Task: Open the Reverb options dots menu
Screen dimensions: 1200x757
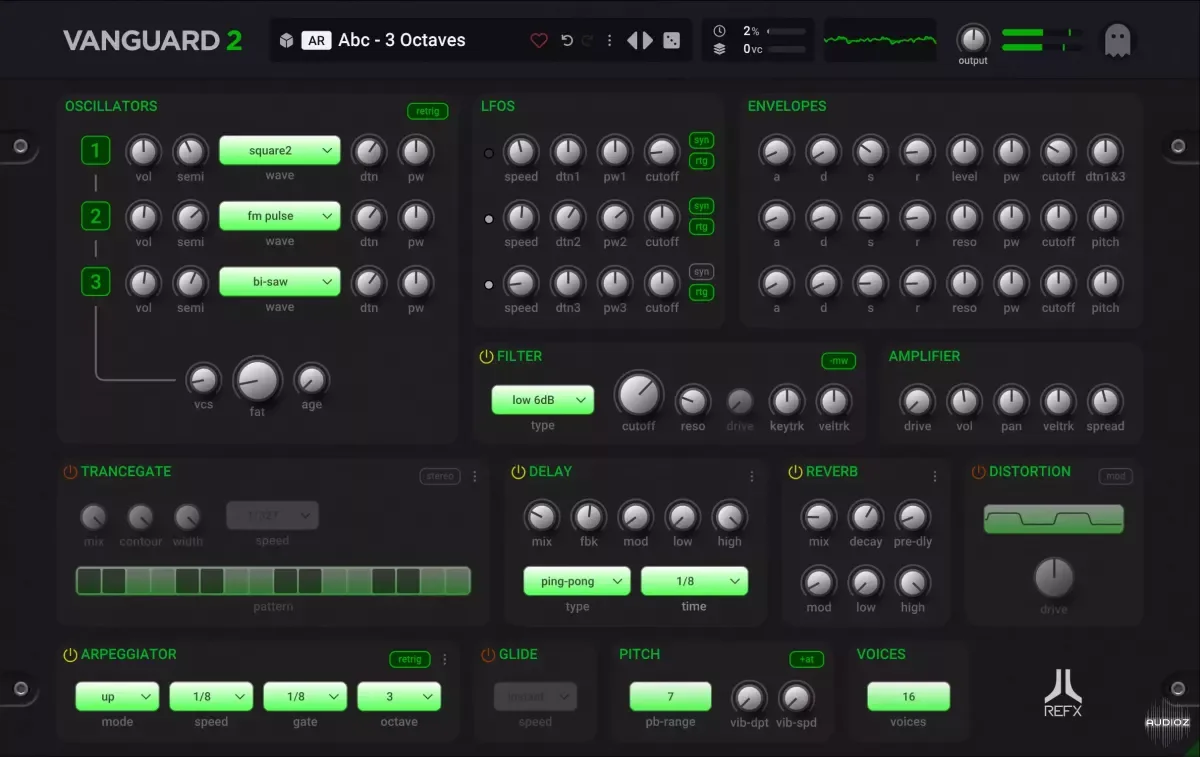Action: (x=935, y=477)
